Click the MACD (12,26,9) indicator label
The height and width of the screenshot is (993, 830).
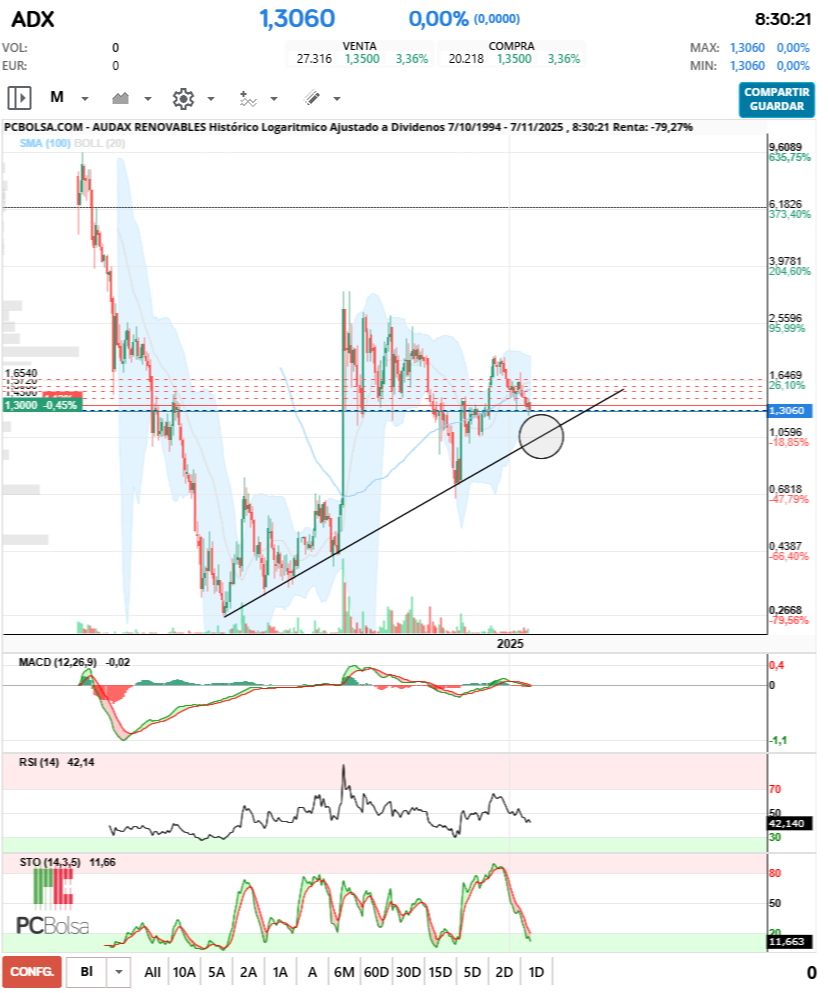(x=58, y=662)
